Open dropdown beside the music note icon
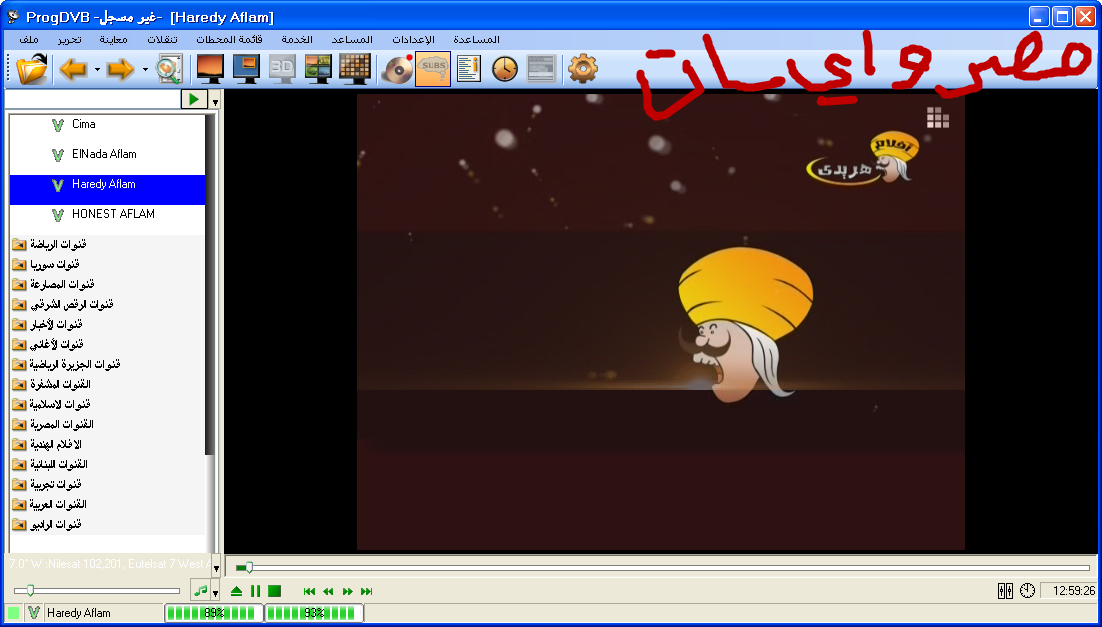 click(215, 592)
